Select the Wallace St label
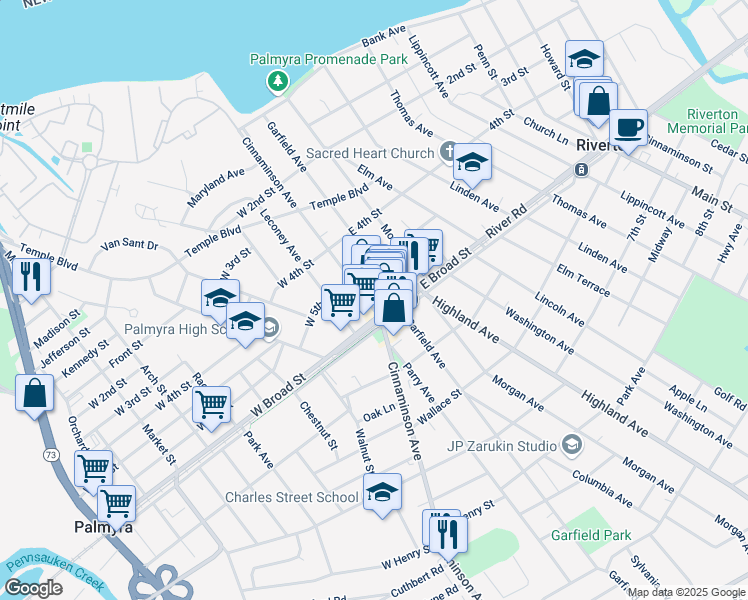 (x=439, y=406)
